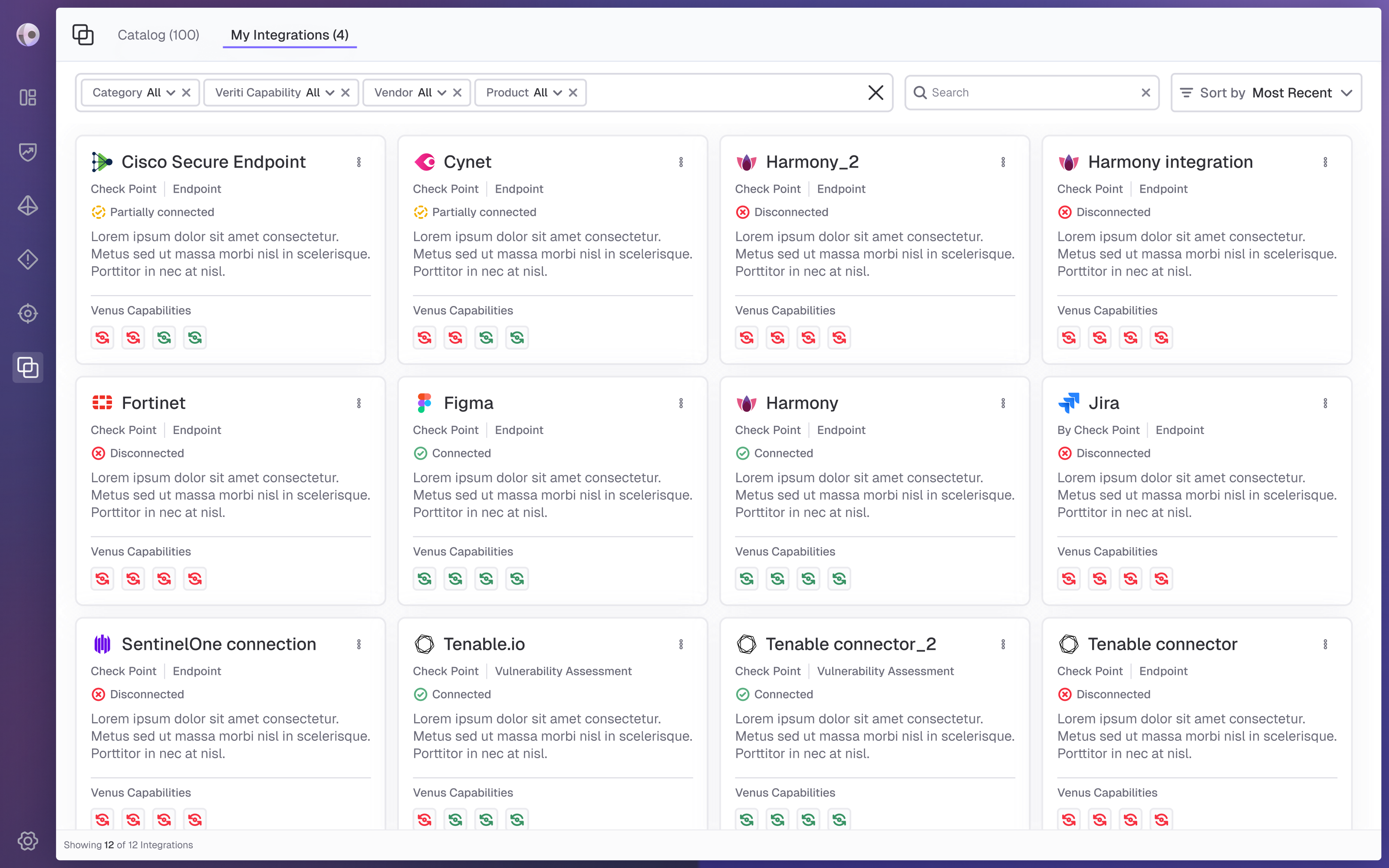
Task: Click first red capability icon on Tenable.io card
Action: 425,820
